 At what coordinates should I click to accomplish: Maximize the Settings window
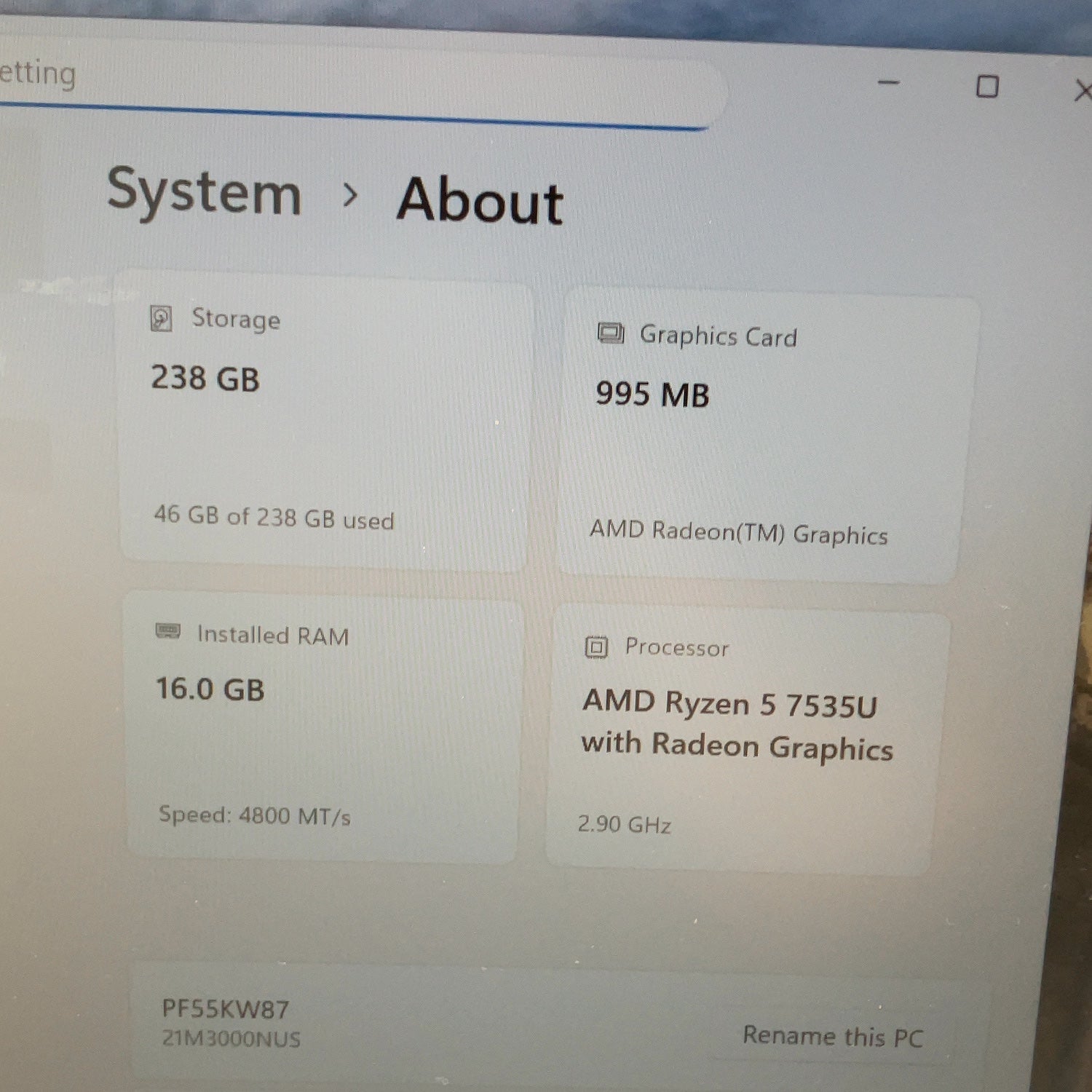coord(987,87)
